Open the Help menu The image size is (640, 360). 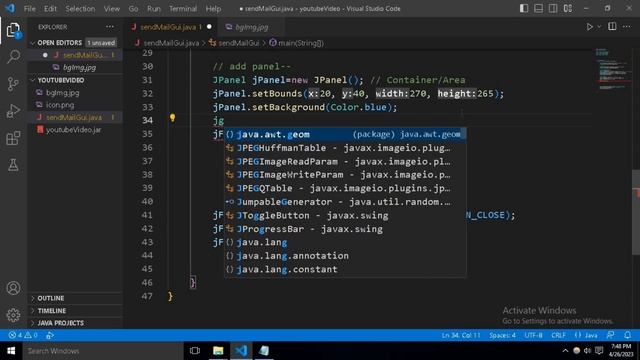[x=213, y=9]
